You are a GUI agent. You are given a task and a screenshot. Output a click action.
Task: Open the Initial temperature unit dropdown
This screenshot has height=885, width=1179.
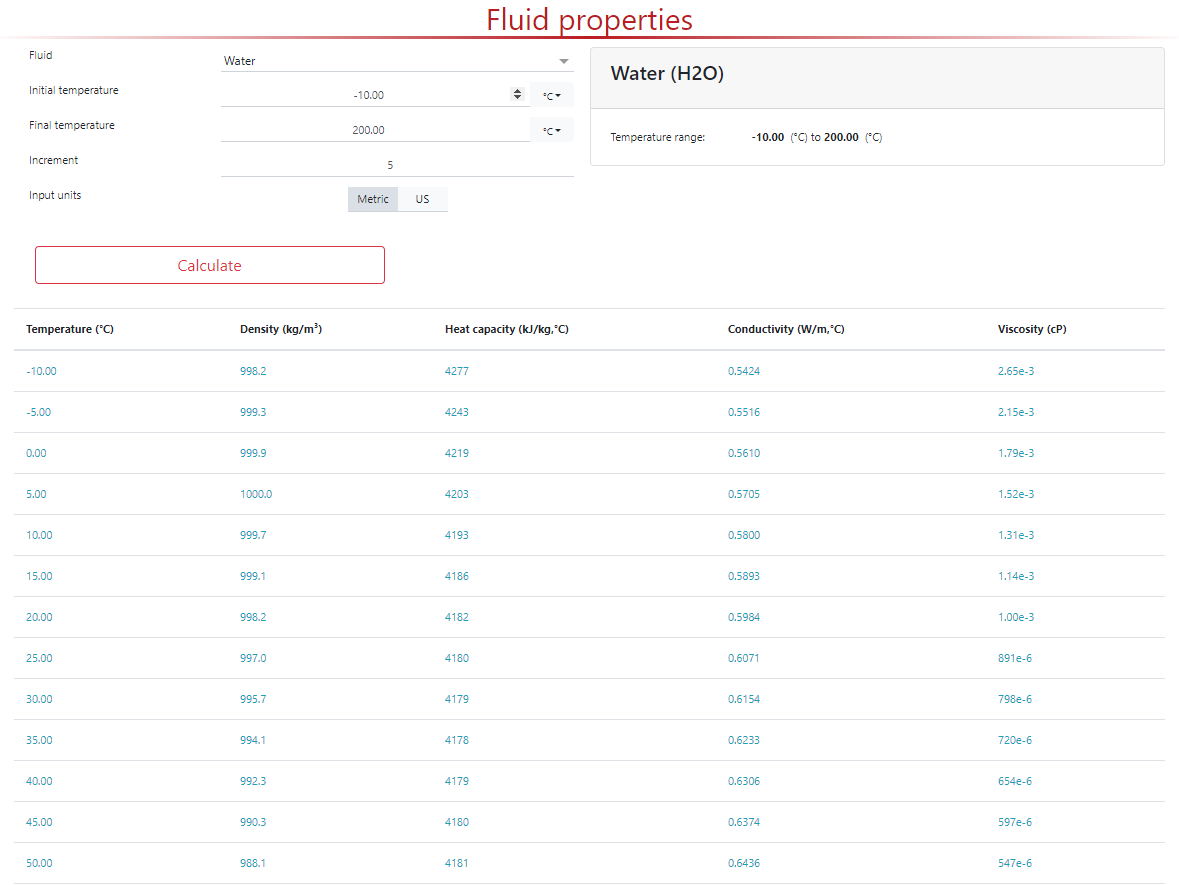(x=551, y=96)
